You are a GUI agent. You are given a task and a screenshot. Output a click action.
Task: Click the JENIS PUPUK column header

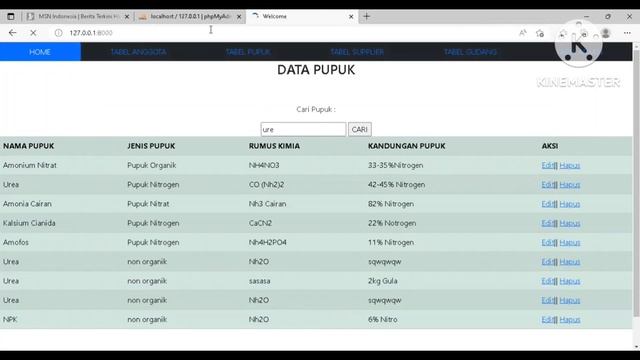(151, 146)
